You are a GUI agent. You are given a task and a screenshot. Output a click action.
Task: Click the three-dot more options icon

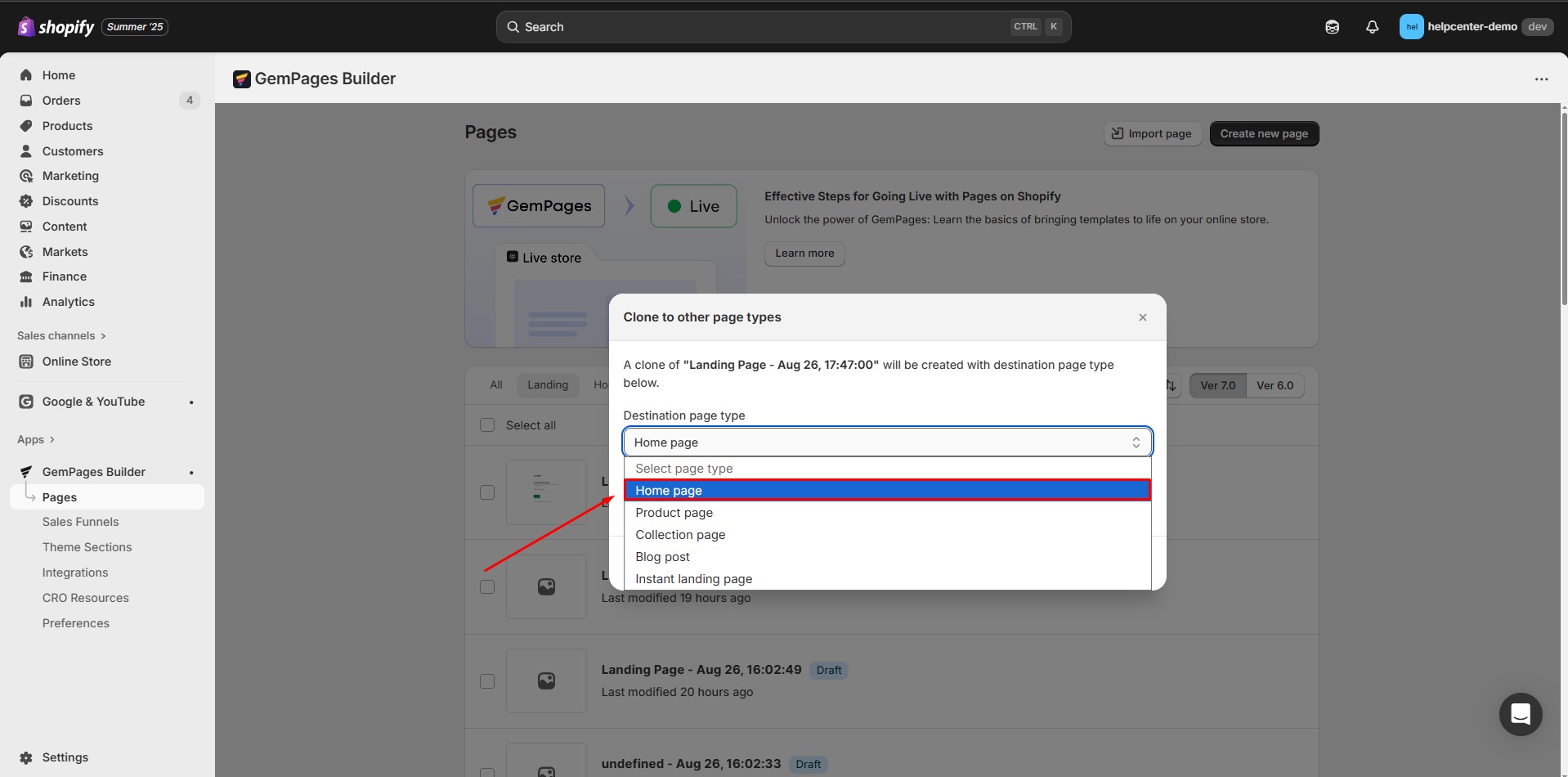pos(1541,79)
